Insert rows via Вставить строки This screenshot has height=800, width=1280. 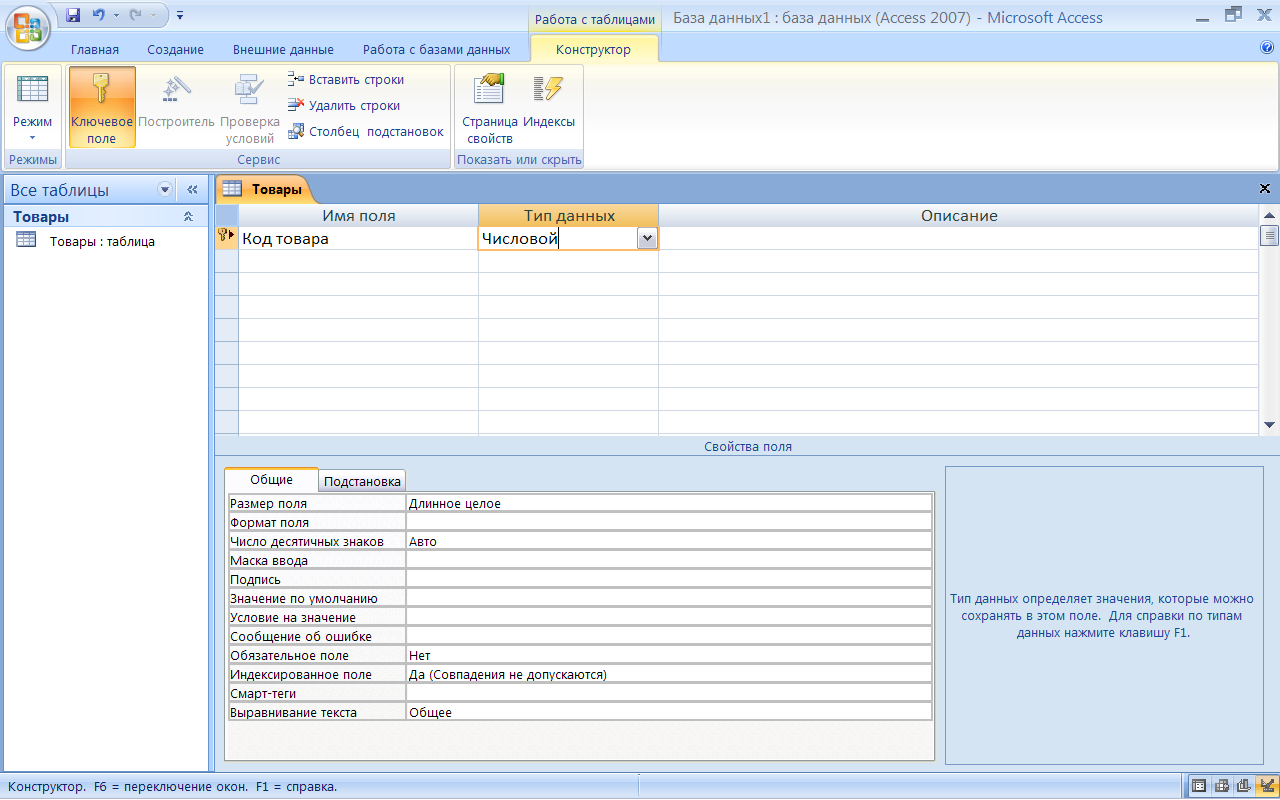click(346, 79)
